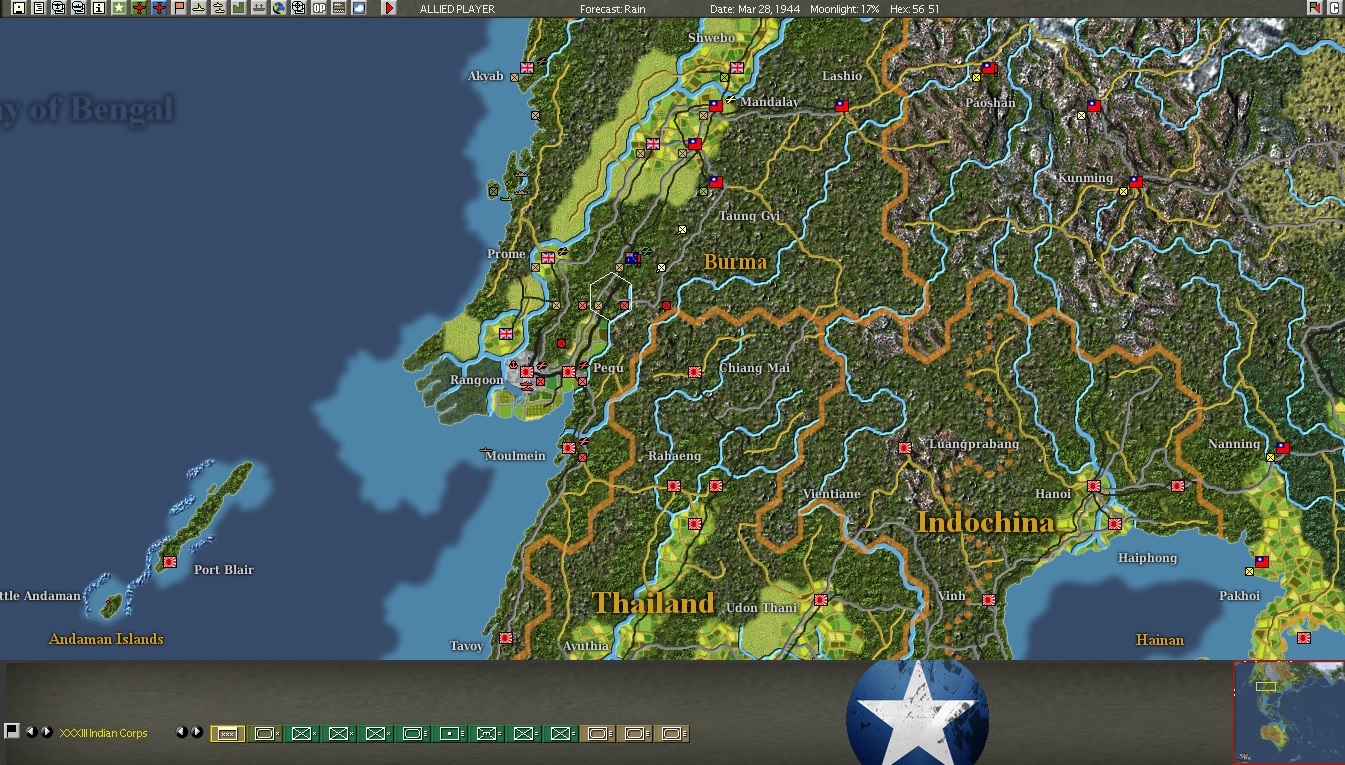Select the Chinese flag unit at Mandalay
This screenshot has width=1345, height=765.
[716, 105]
